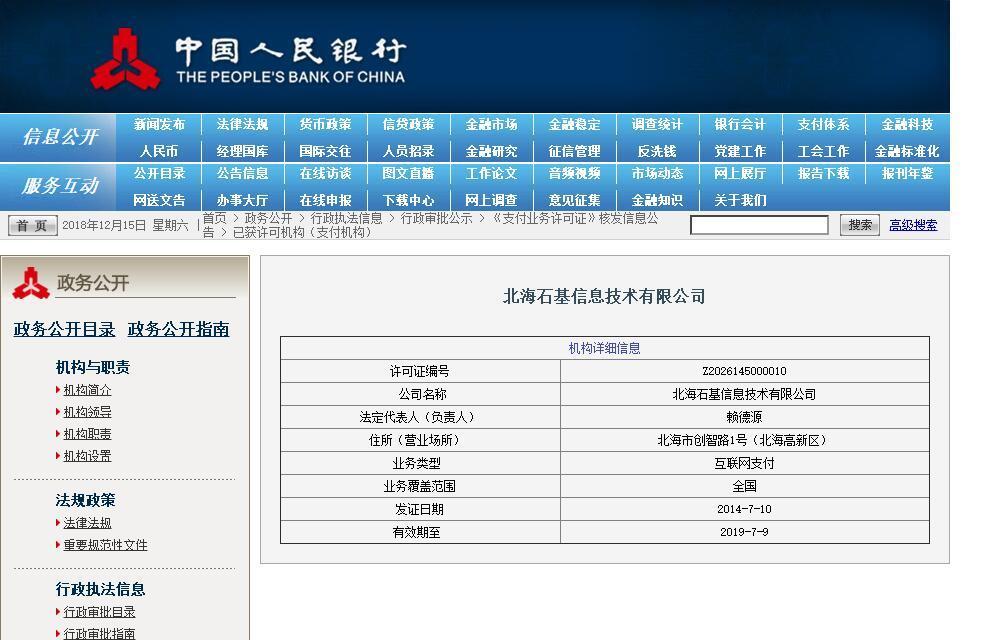Click 行政审批公示 in the breadcrumb
Screen dimensions: 982x640
coord(437,218)
